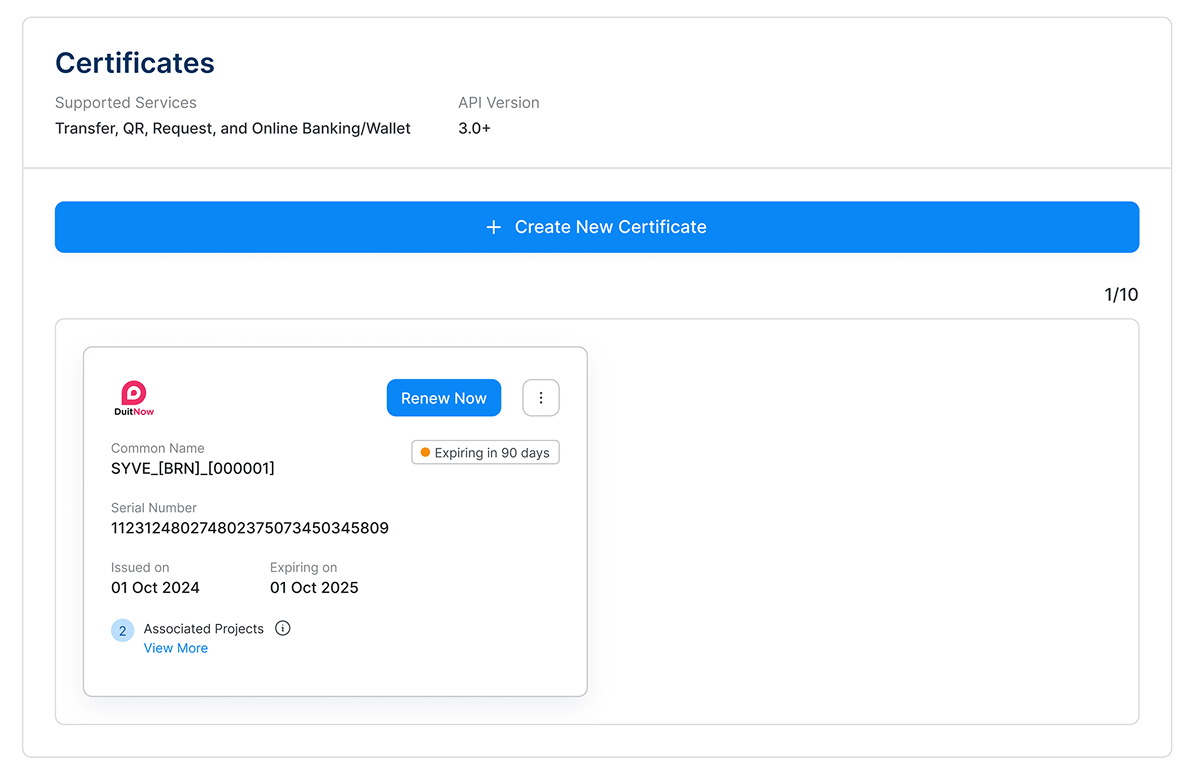Screen dimensions: 1200x780
Task: Click the Create New Certificate button label
Action: 610,227
